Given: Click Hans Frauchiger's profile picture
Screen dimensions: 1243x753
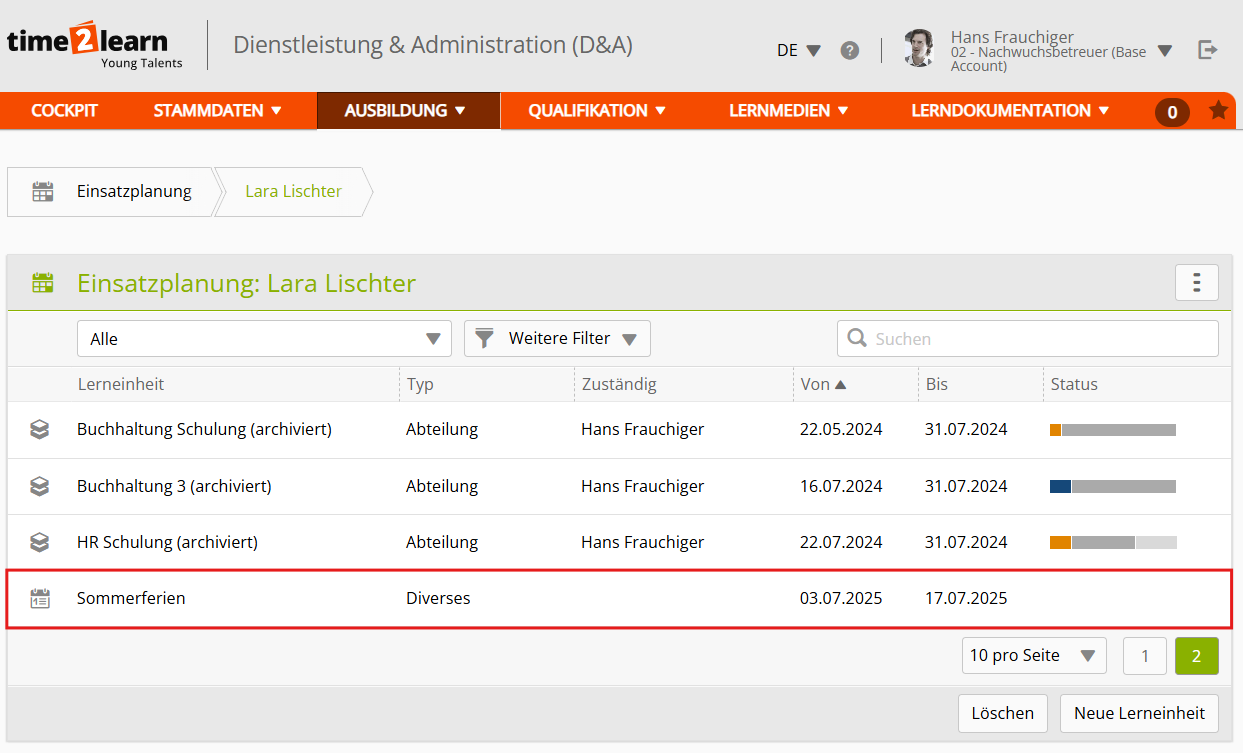Looking at the screenshot, I should 918,49.
